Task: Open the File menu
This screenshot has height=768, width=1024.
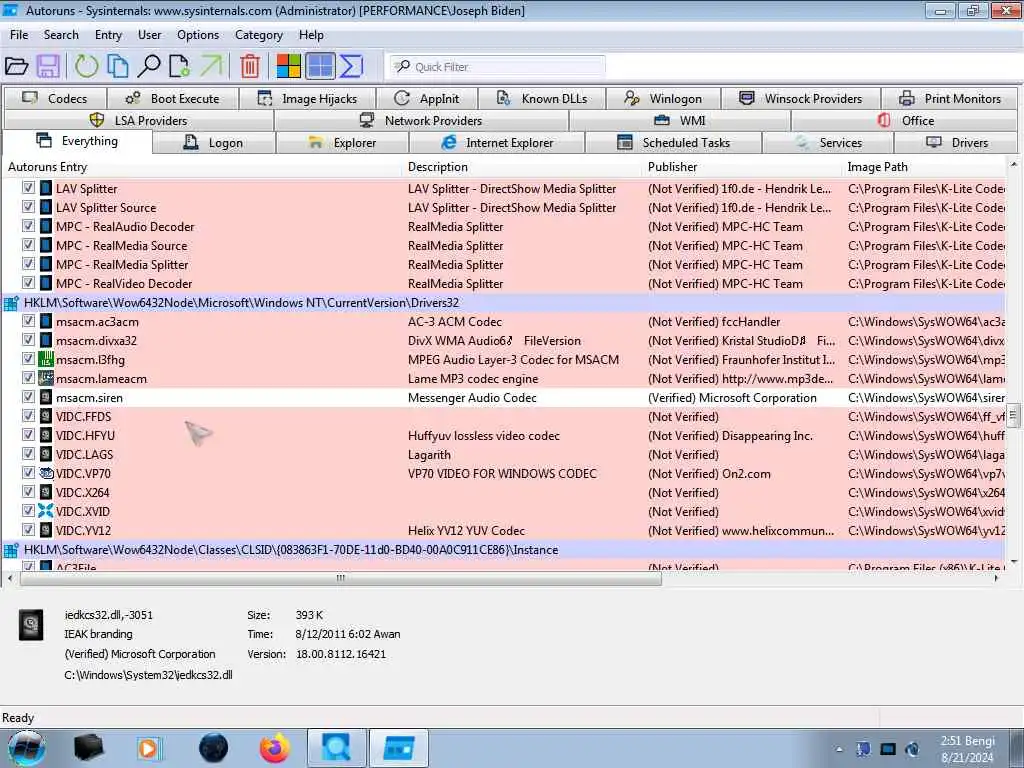Action: [x=19, y=35]
